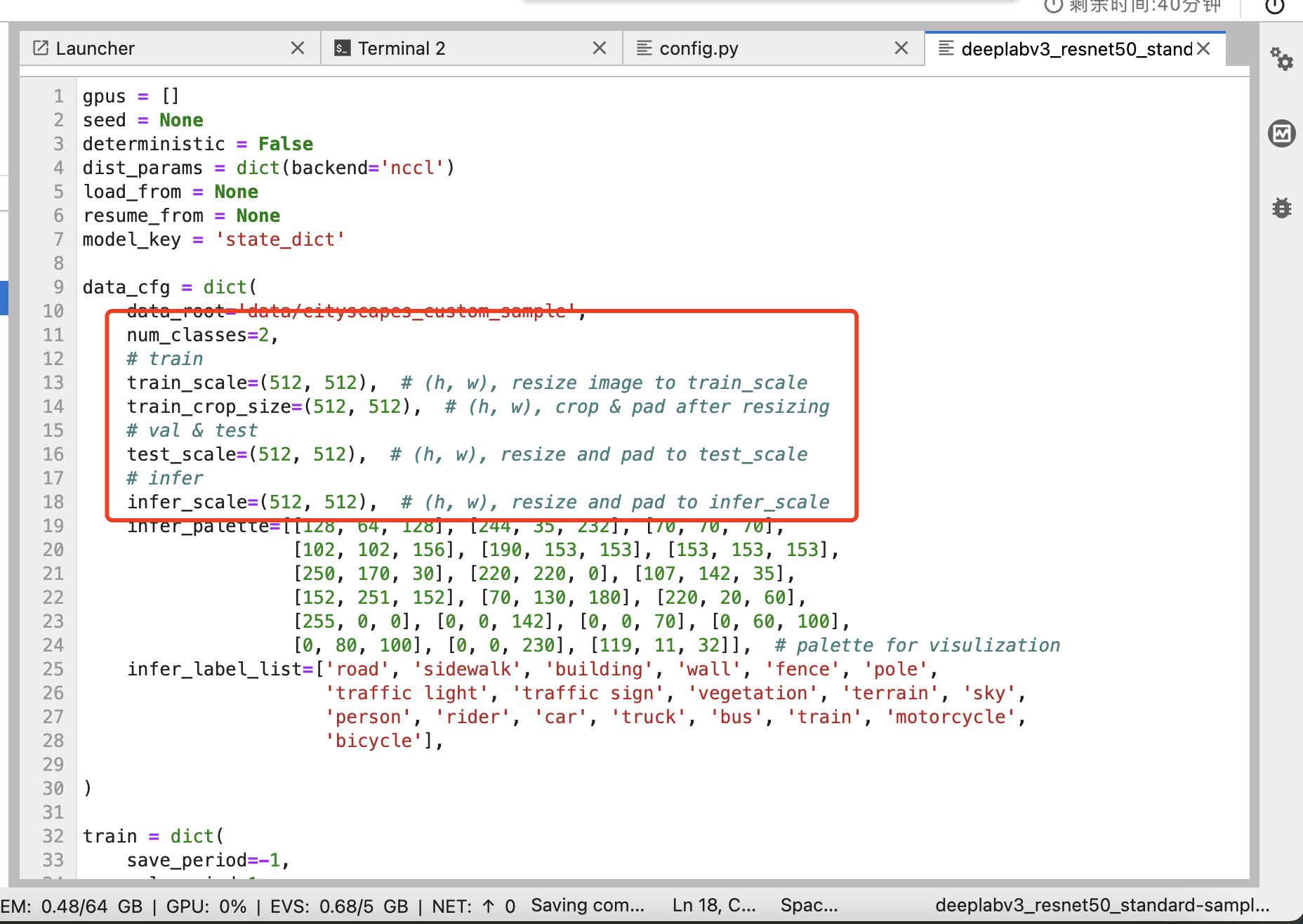
Task: Click the deeplabv3 tab file icon
Action: click(x=946, y=48)
